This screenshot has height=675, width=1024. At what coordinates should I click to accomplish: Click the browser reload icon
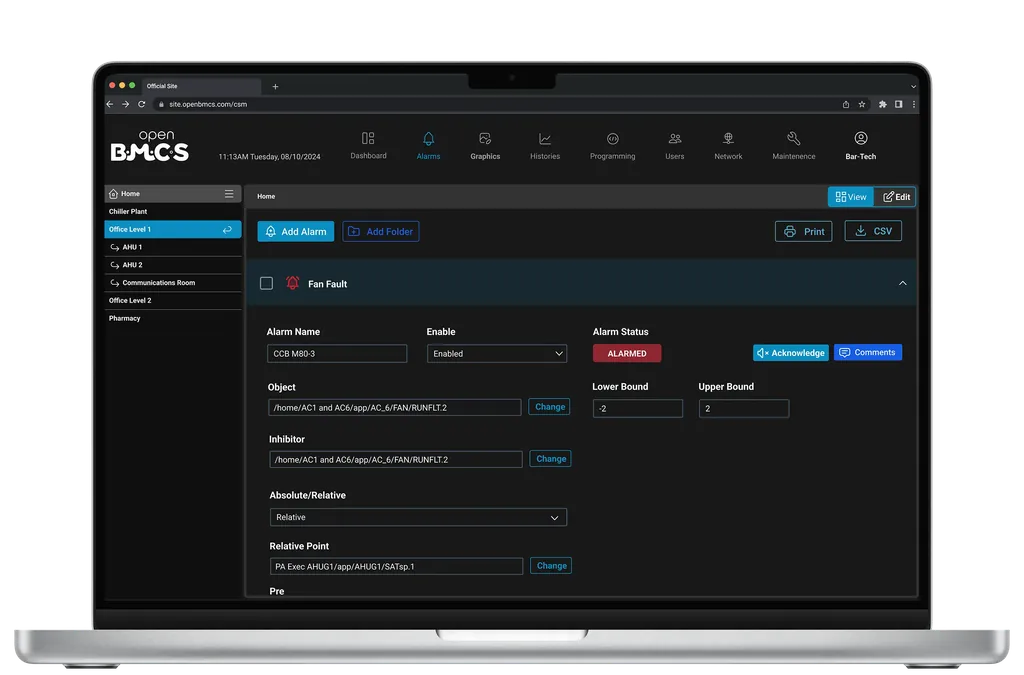tap(142, 104)
